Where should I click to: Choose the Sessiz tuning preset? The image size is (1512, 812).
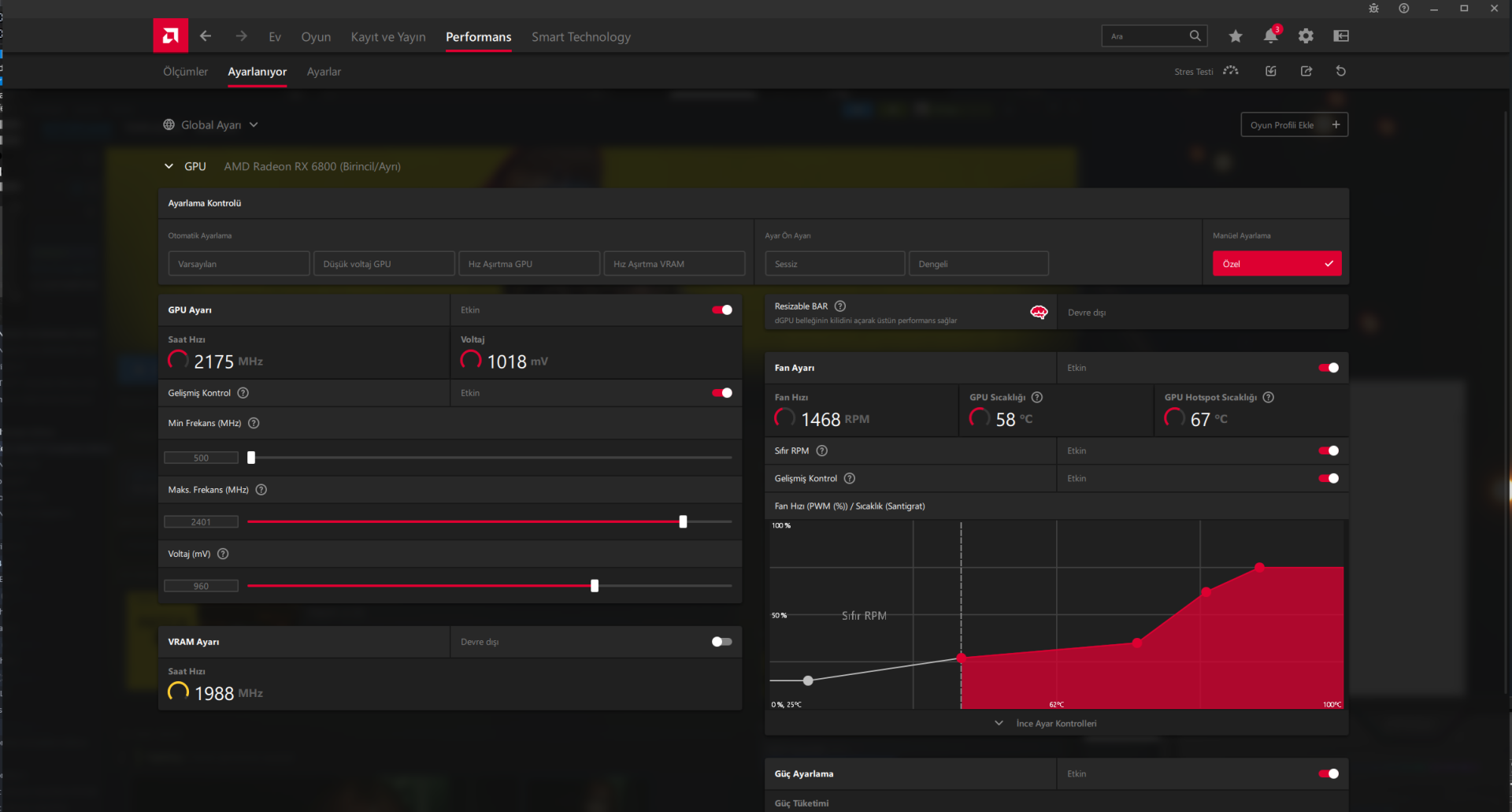coord(835,264)
